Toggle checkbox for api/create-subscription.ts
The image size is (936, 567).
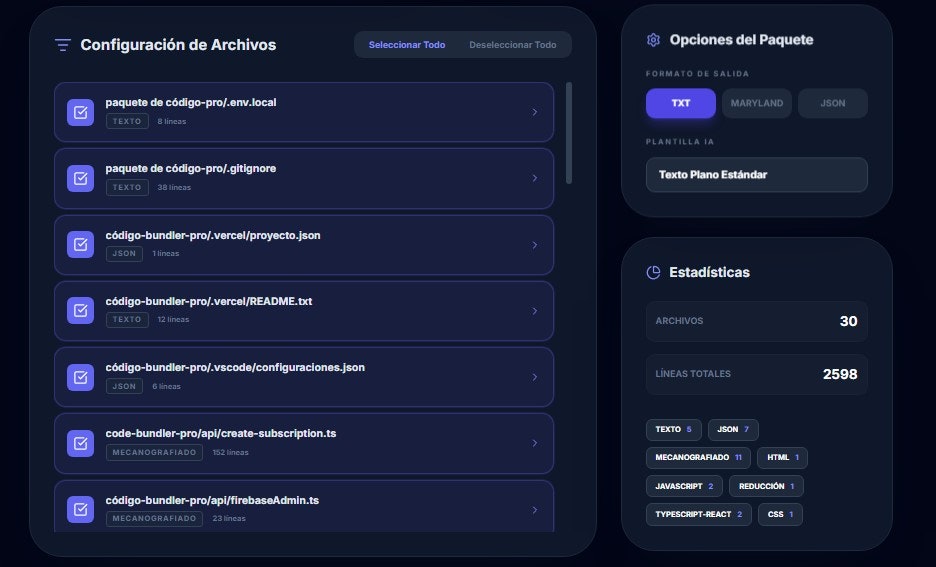point(81,443)
